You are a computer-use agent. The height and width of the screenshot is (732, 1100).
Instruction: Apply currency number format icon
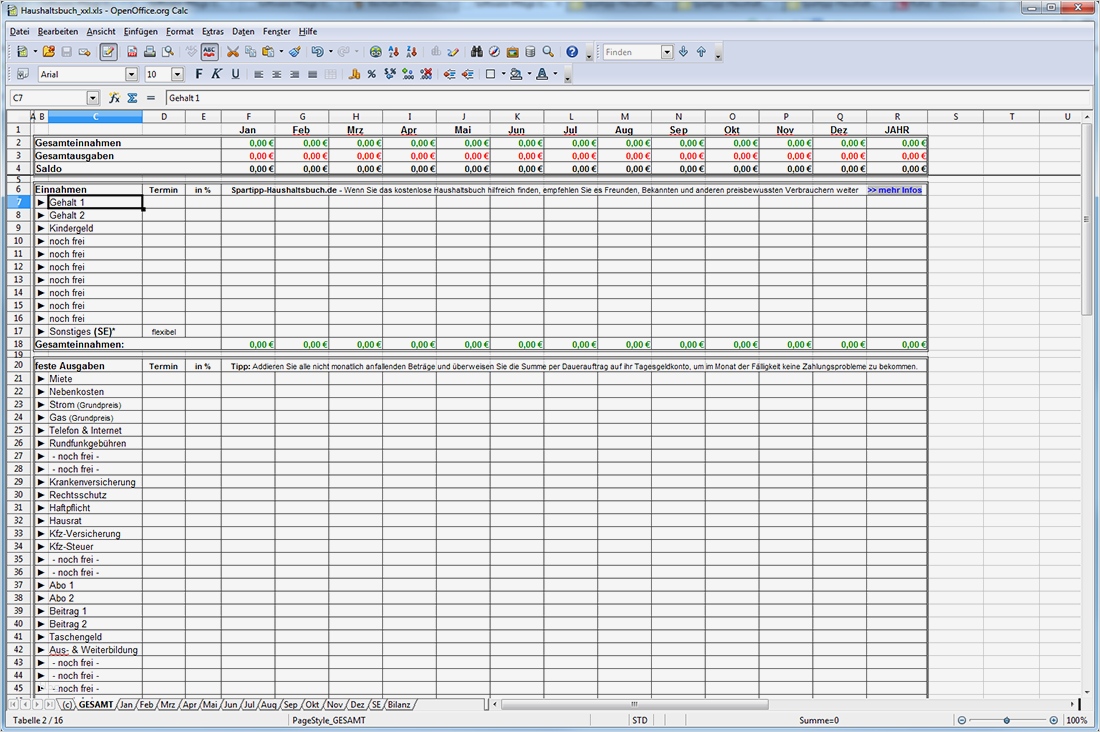pyautogui.click(x=354, y=74)
